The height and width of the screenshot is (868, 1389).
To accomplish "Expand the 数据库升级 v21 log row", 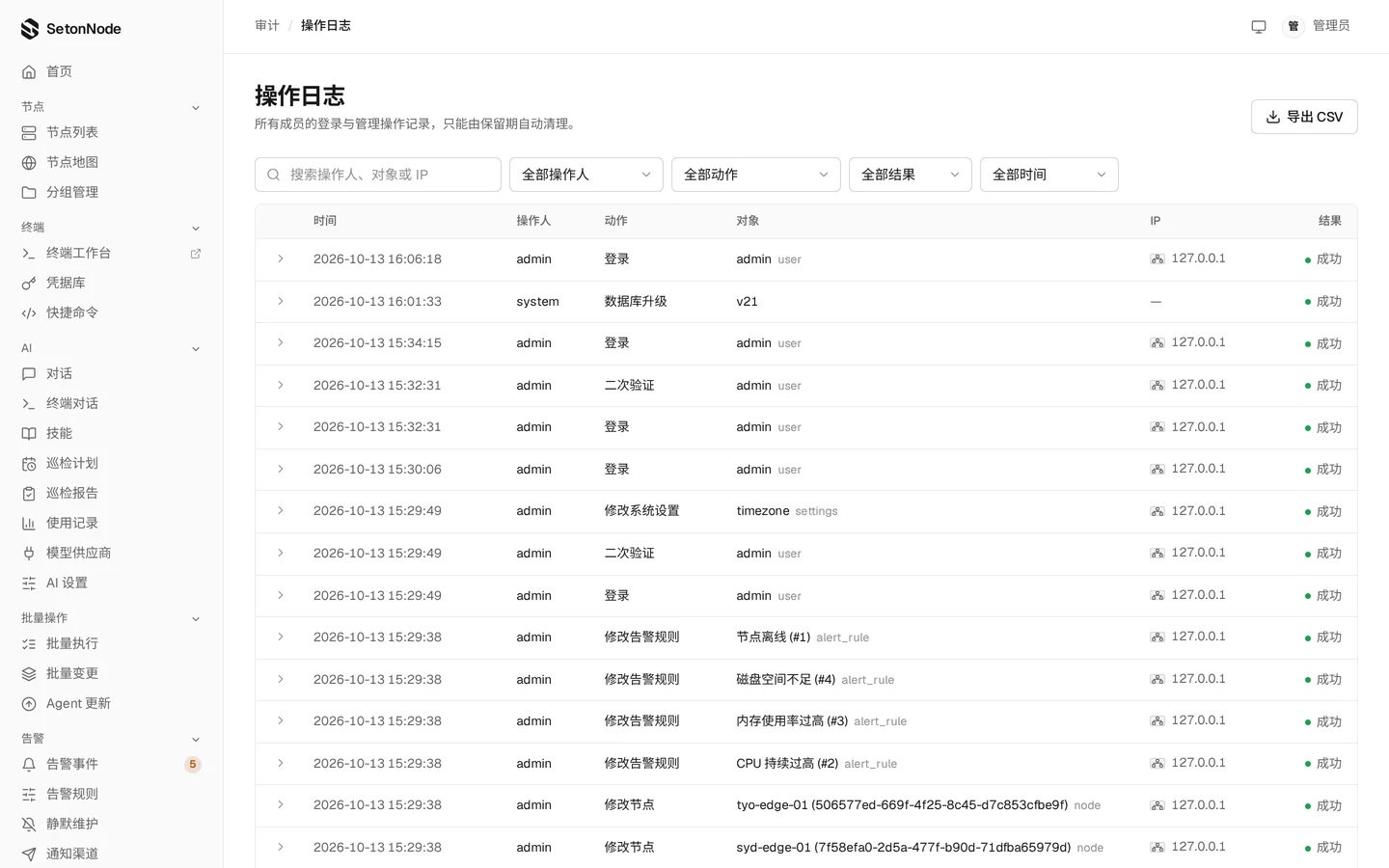I will pos(281,301).
